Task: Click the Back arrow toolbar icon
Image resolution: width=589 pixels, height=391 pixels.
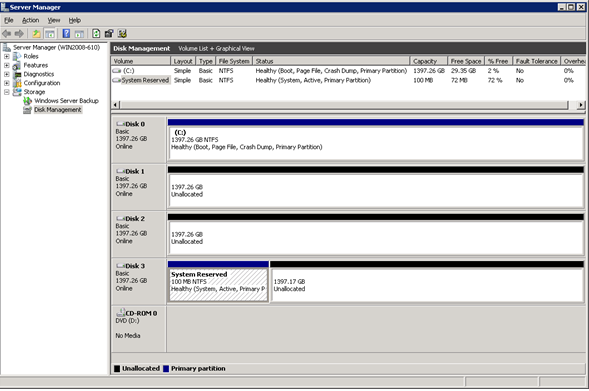Action: point(6,34)
